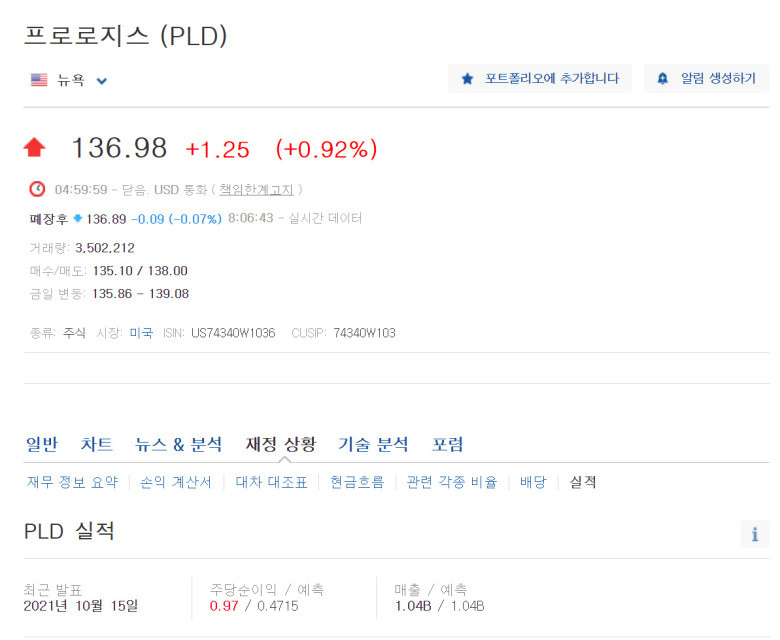Click the red clock icon by timestamp
The width and height of the screenshot is (780, 640).
(37, 189)
